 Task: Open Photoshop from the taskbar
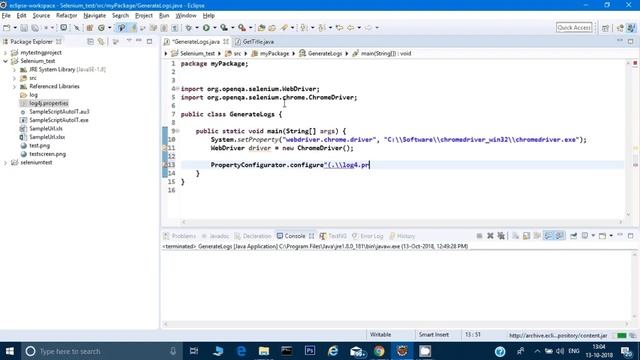click(x=310, y=351)
